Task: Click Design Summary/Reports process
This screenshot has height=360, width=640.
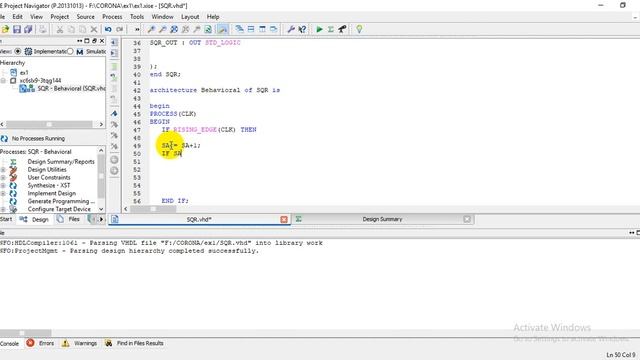Action: click(x=61, y=162)
